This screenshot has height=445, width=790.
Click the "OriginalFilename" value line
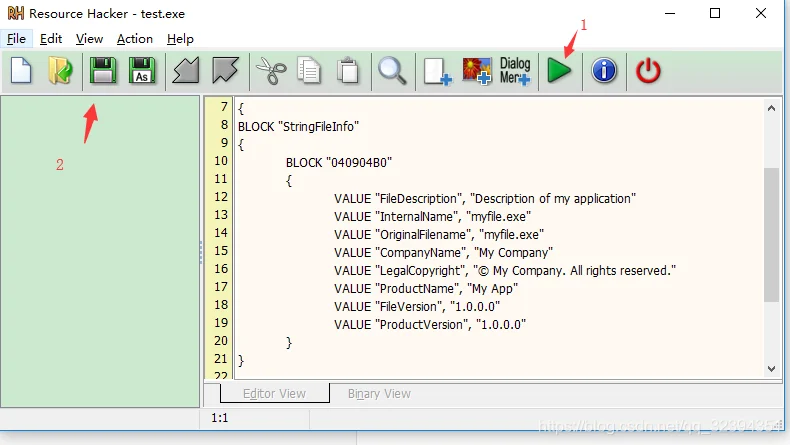[439, 235]
